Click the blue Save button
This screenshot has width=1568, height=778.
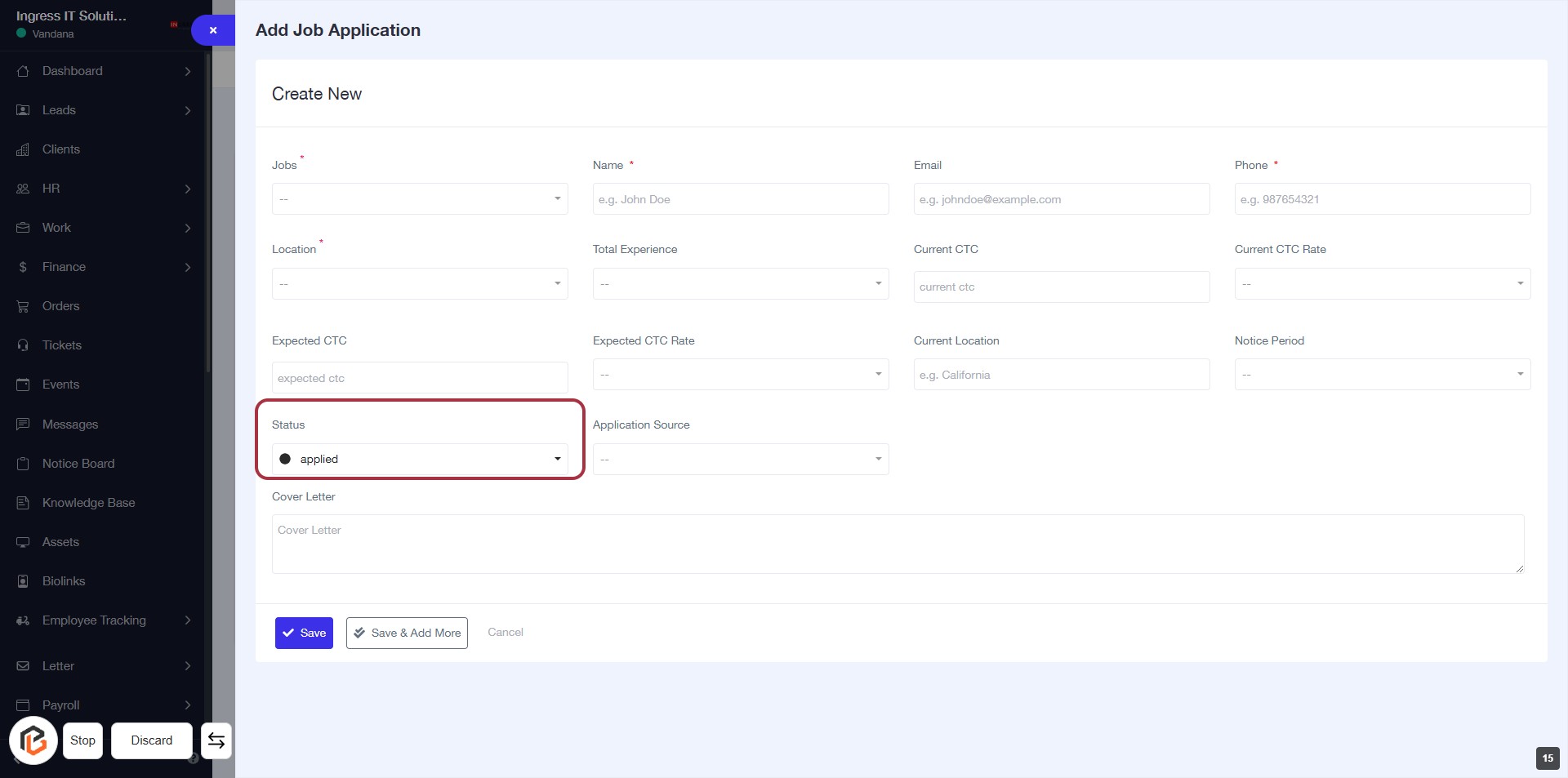pos(304,633)
